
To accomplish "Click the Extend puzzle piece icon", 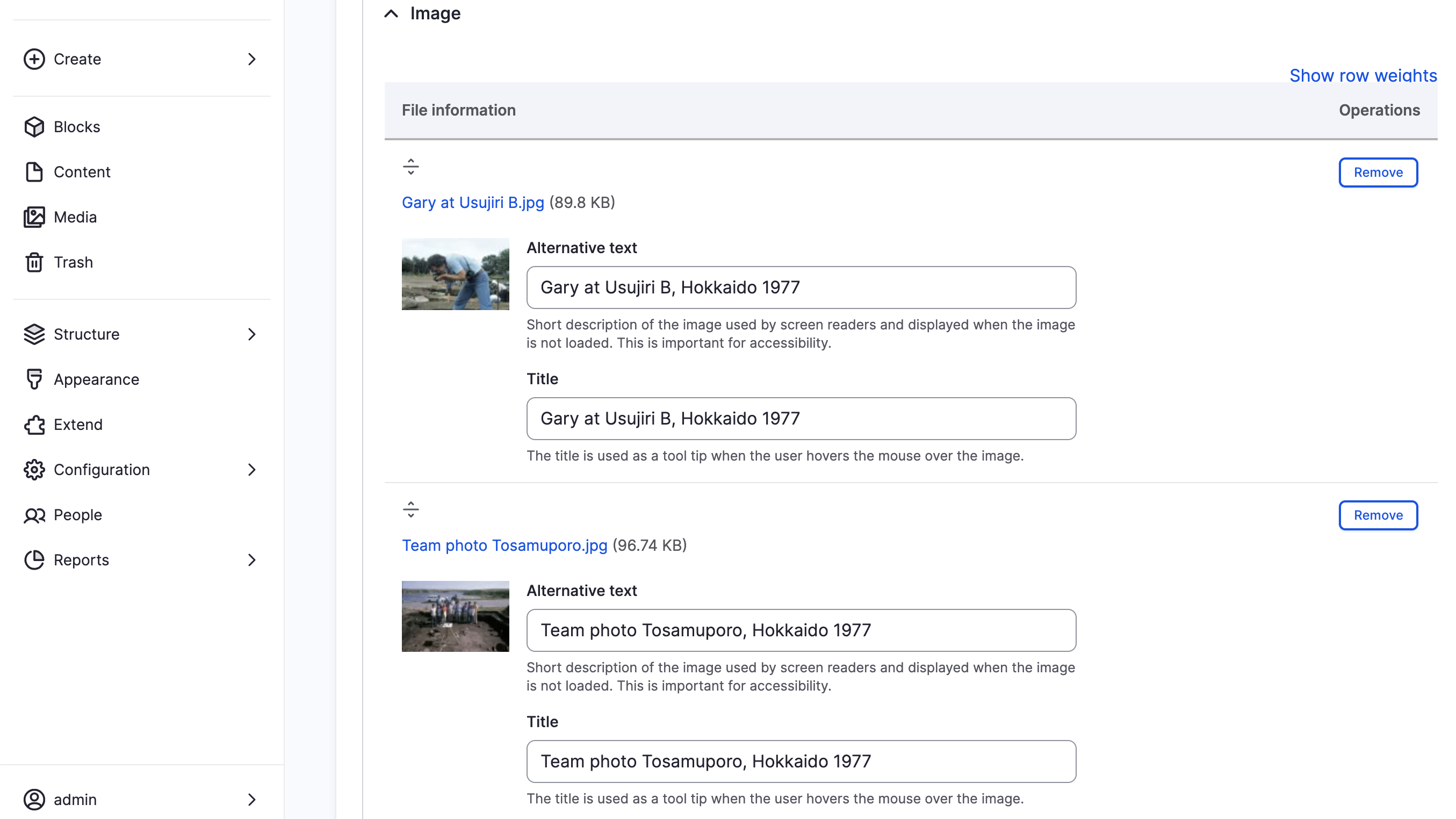I will coord(34,425).
